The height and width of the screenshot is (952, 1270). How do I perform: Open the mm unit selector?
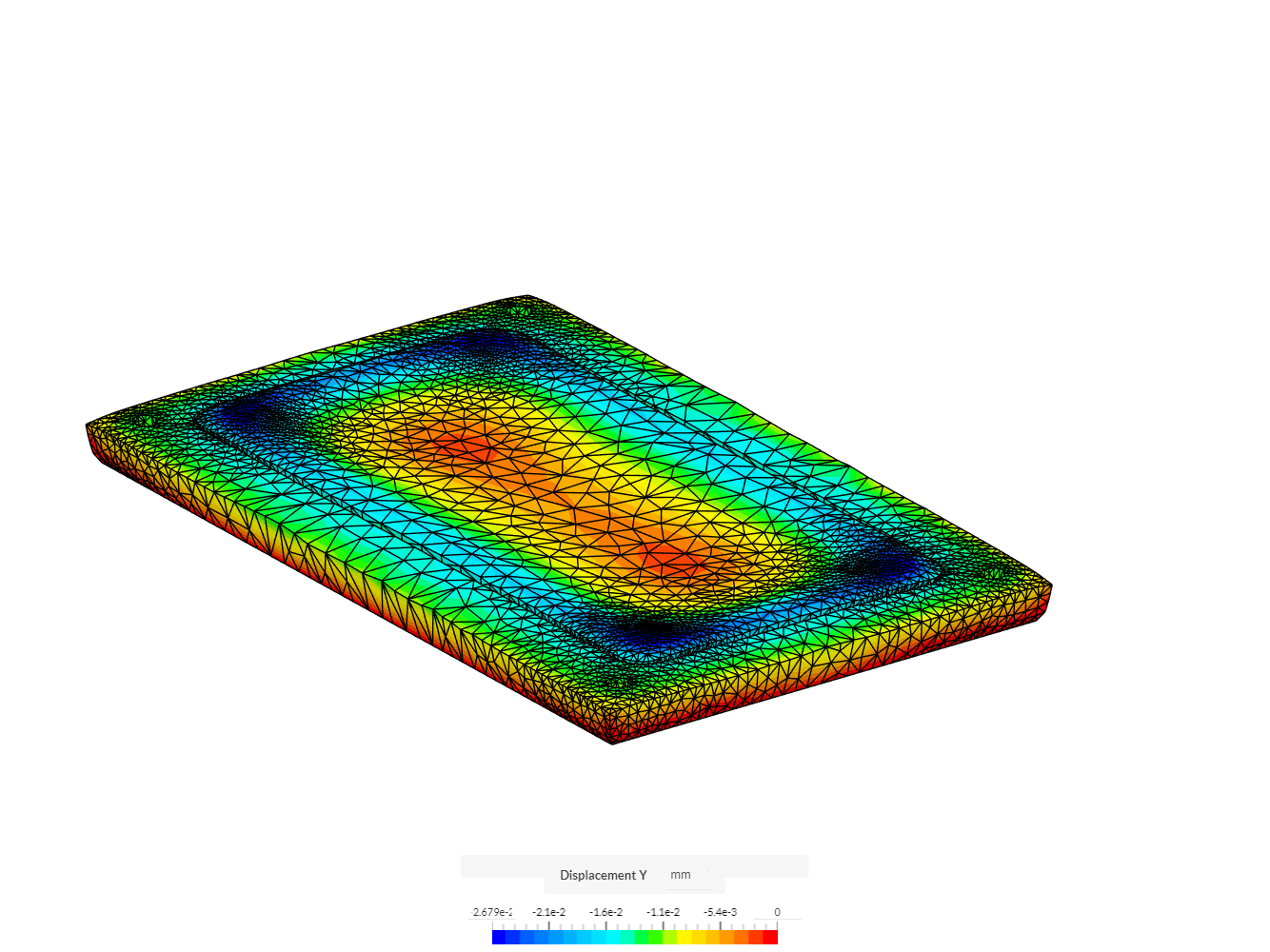[682, 875]
